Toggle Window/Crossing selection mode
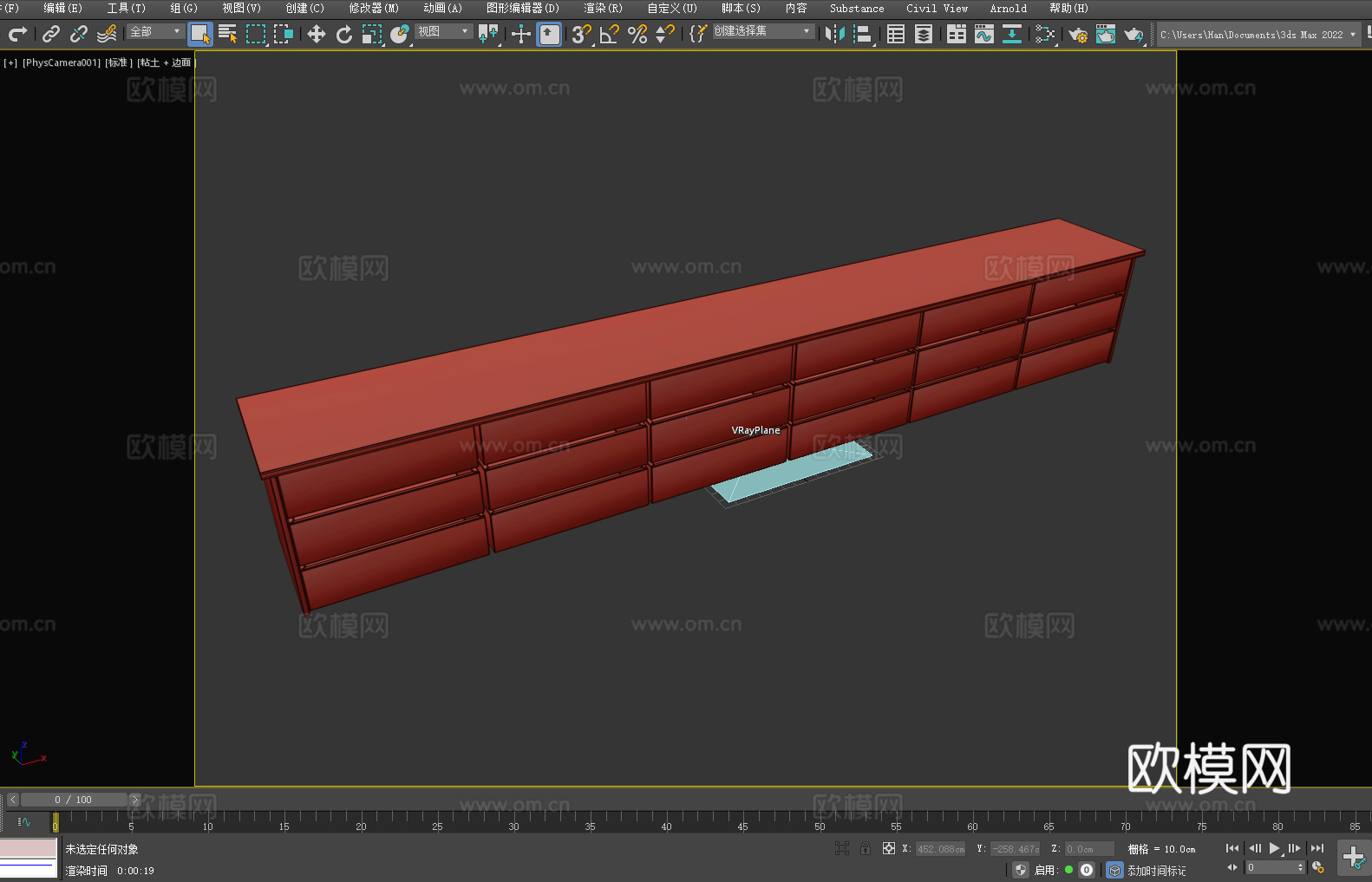 [x=284, y=34]
